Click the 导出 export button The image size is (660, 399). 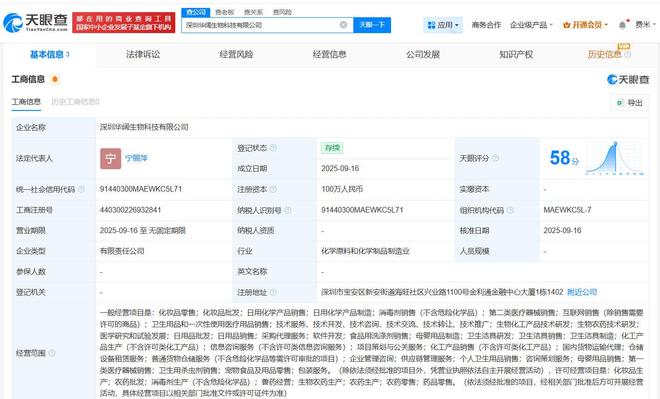[630, 103]
